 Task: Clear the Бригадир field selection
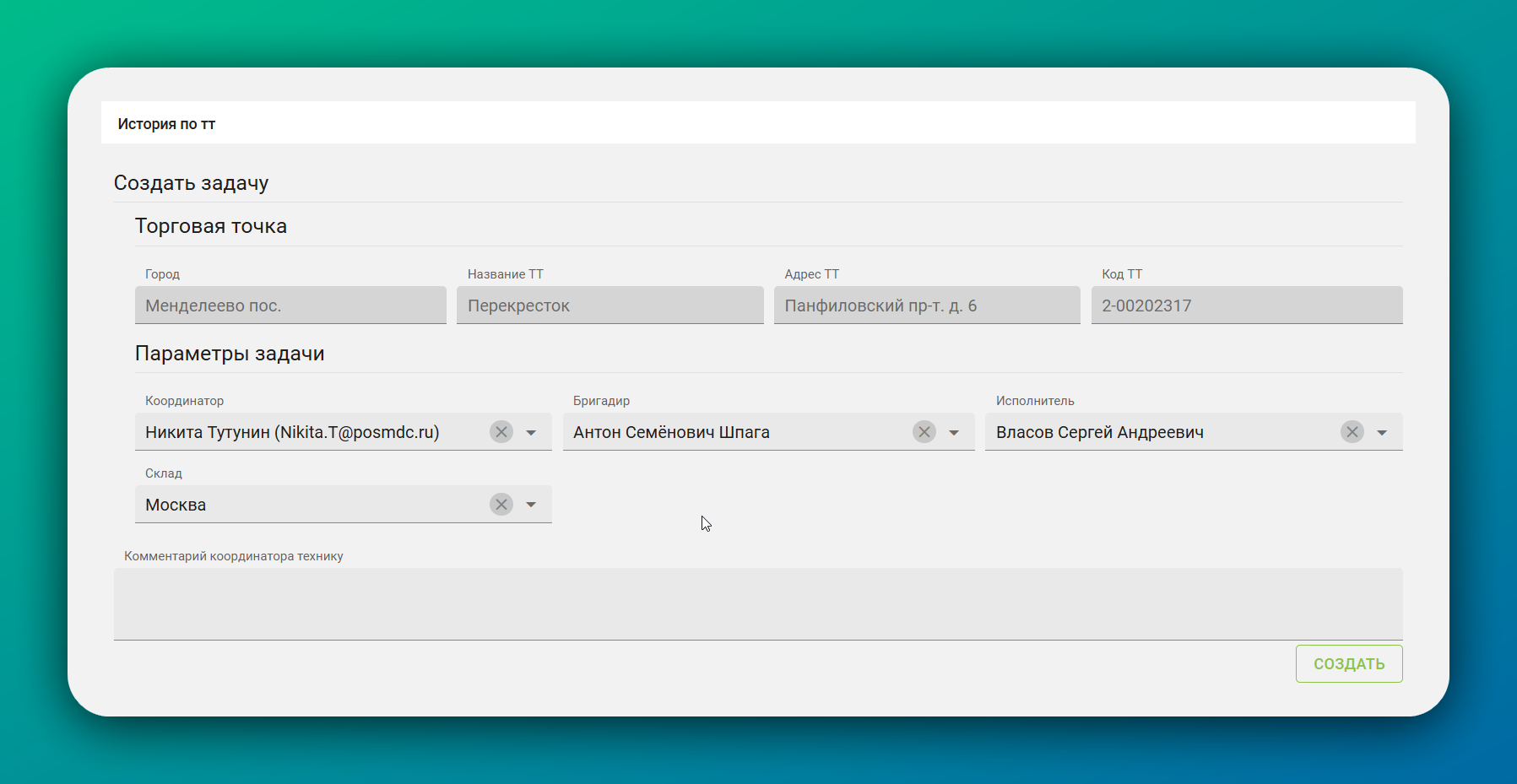pyautogui.click(x=924, y=432)
